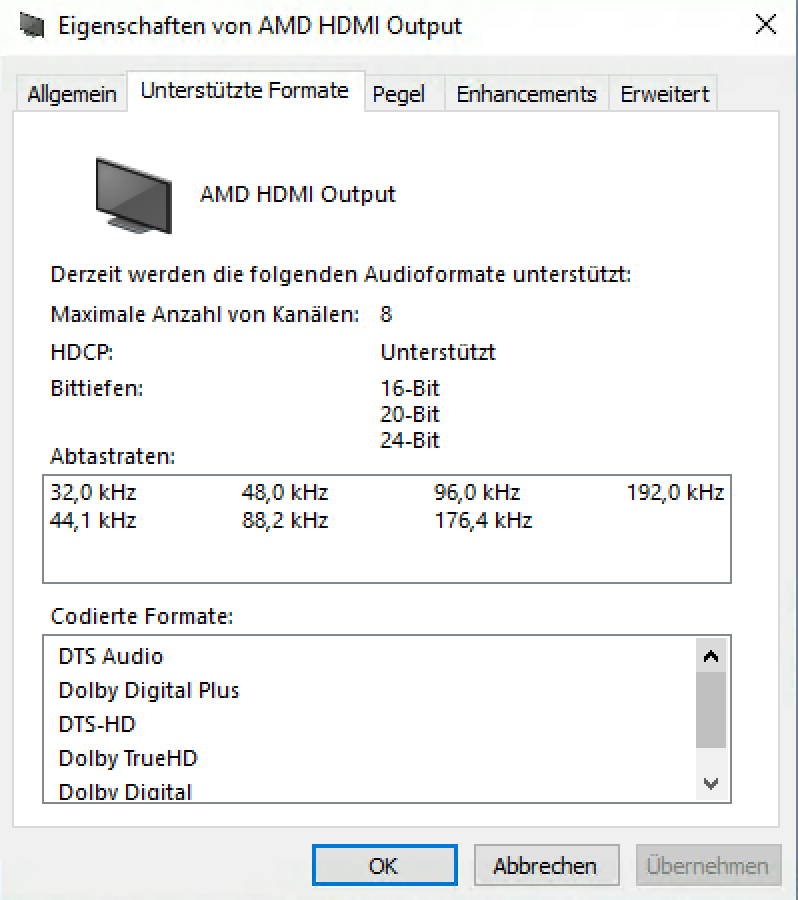Select the Unterstützte Formate tab
Screen dimensions: 798x900
pos(245,91)
